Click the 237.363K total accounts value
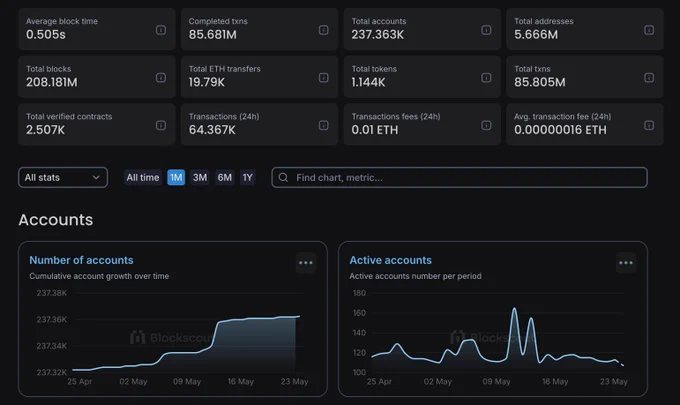 point(377,35)
